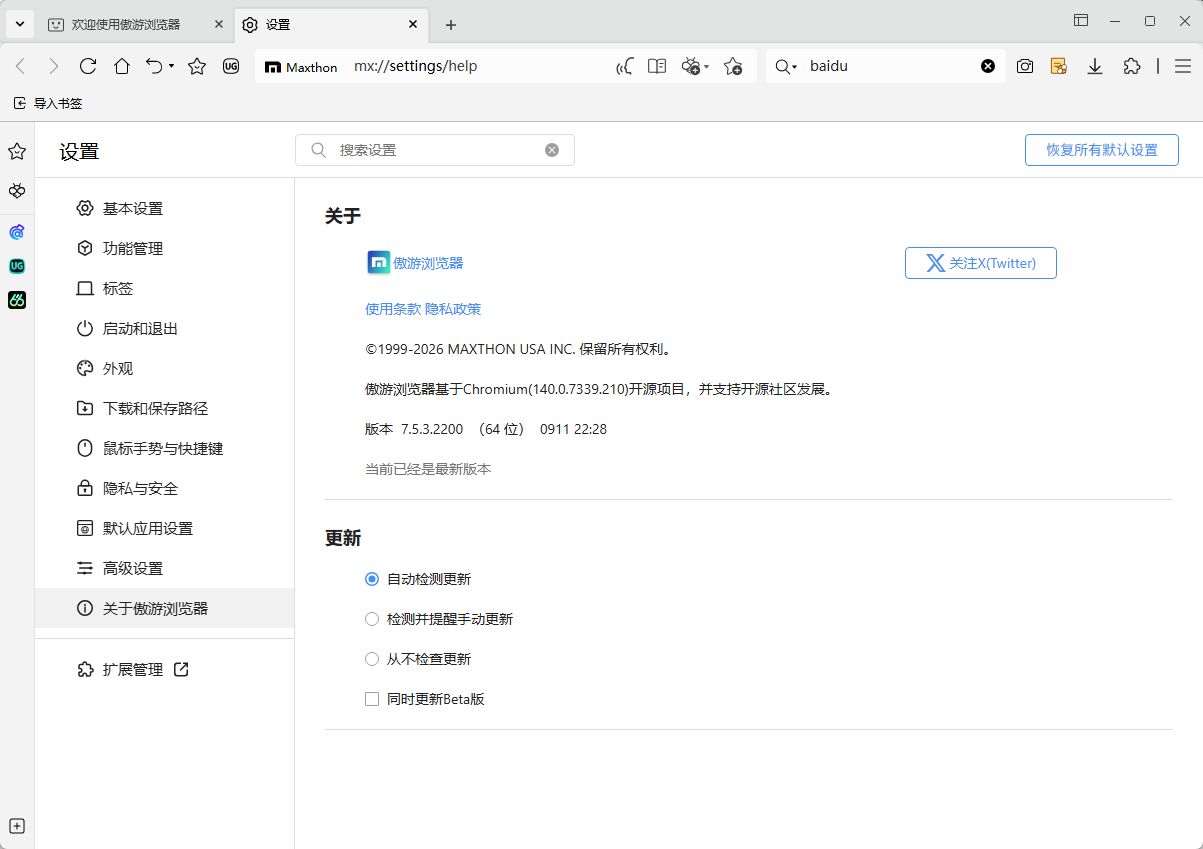Open the green UG sidebar icon
The width and height of the screenshot is (1203, 849).
tap(17, 266)
